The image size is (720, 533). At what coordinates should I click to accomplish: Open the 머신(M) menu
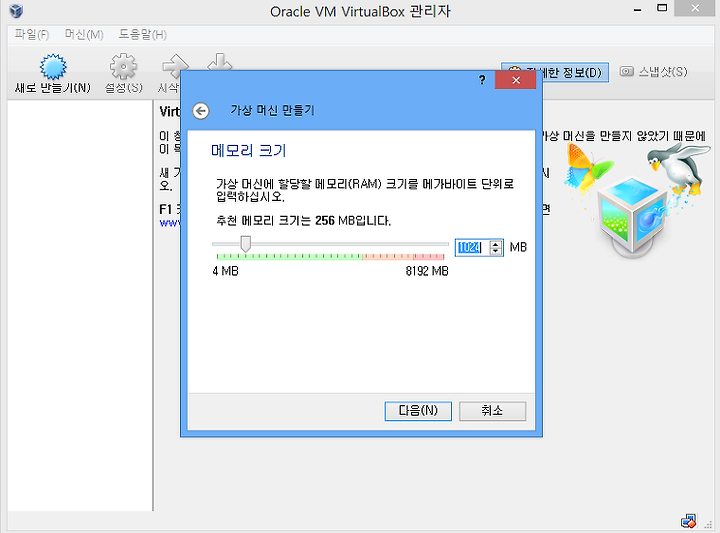click(84, 34)
